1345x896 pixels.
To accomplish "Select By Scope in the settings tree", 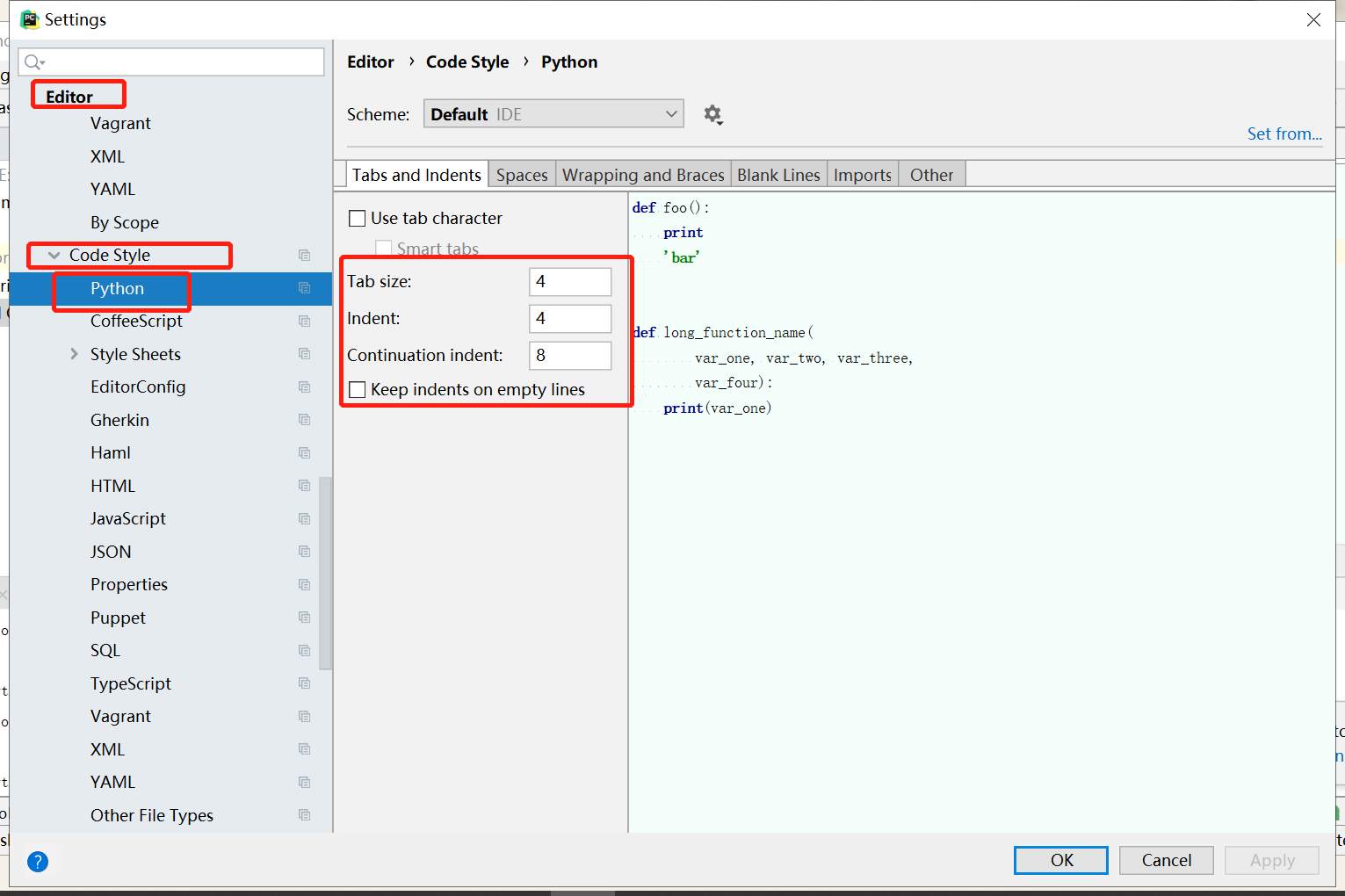I will click(125, 223).
